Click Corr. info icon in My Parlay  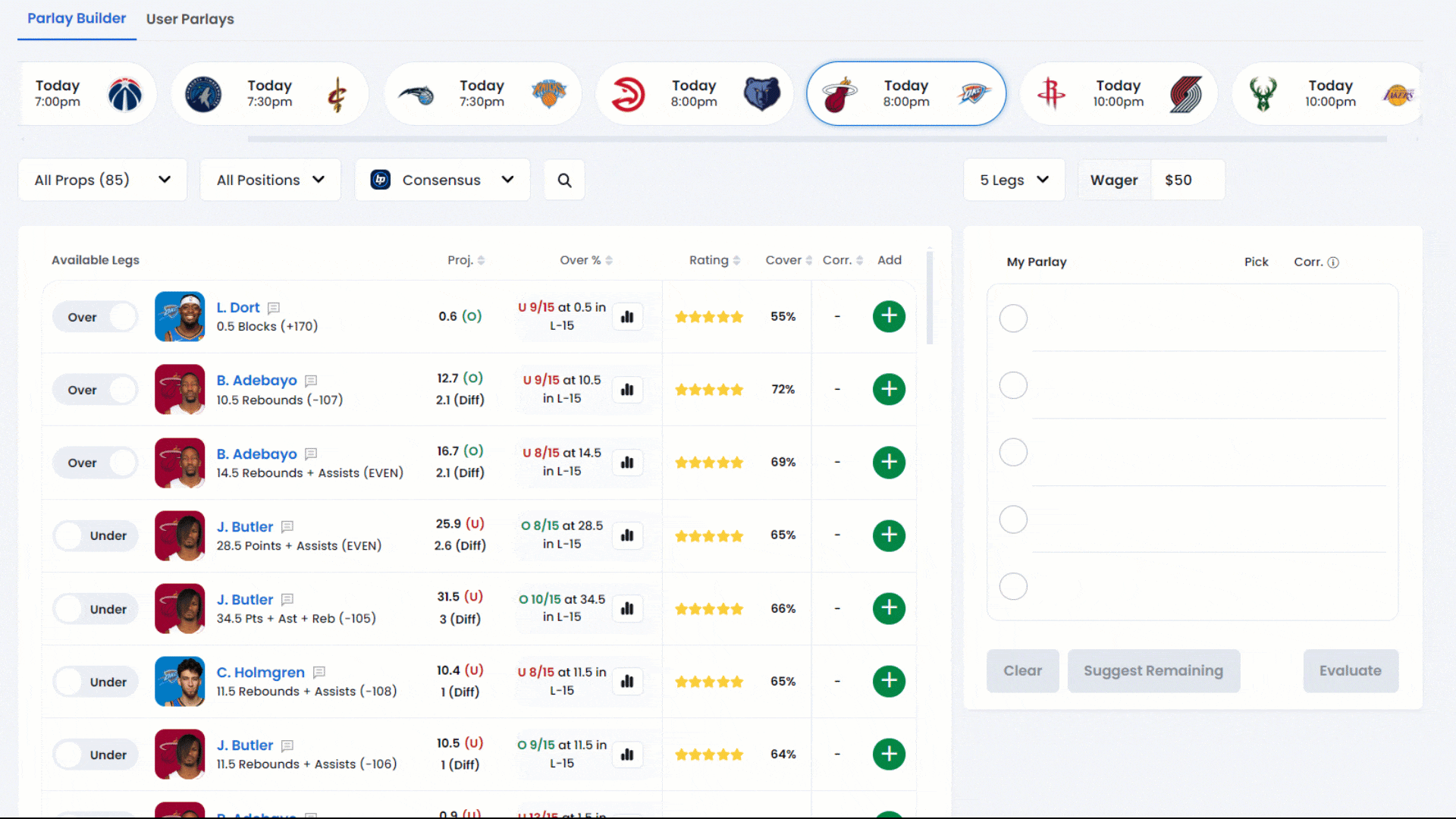[1333, 262]
